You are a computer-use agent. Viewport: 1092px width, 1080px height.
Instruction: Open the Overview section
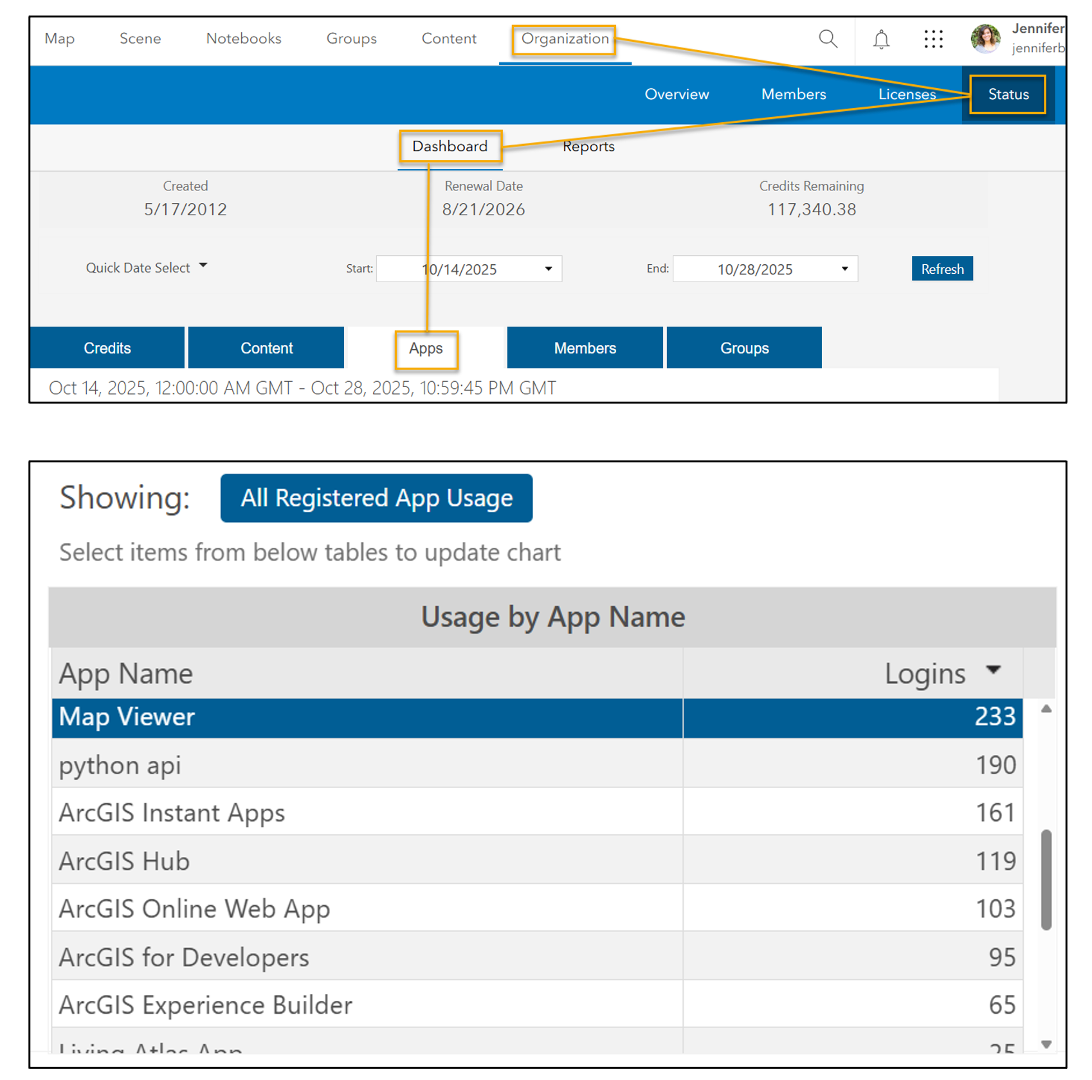[x=677, y=94]
